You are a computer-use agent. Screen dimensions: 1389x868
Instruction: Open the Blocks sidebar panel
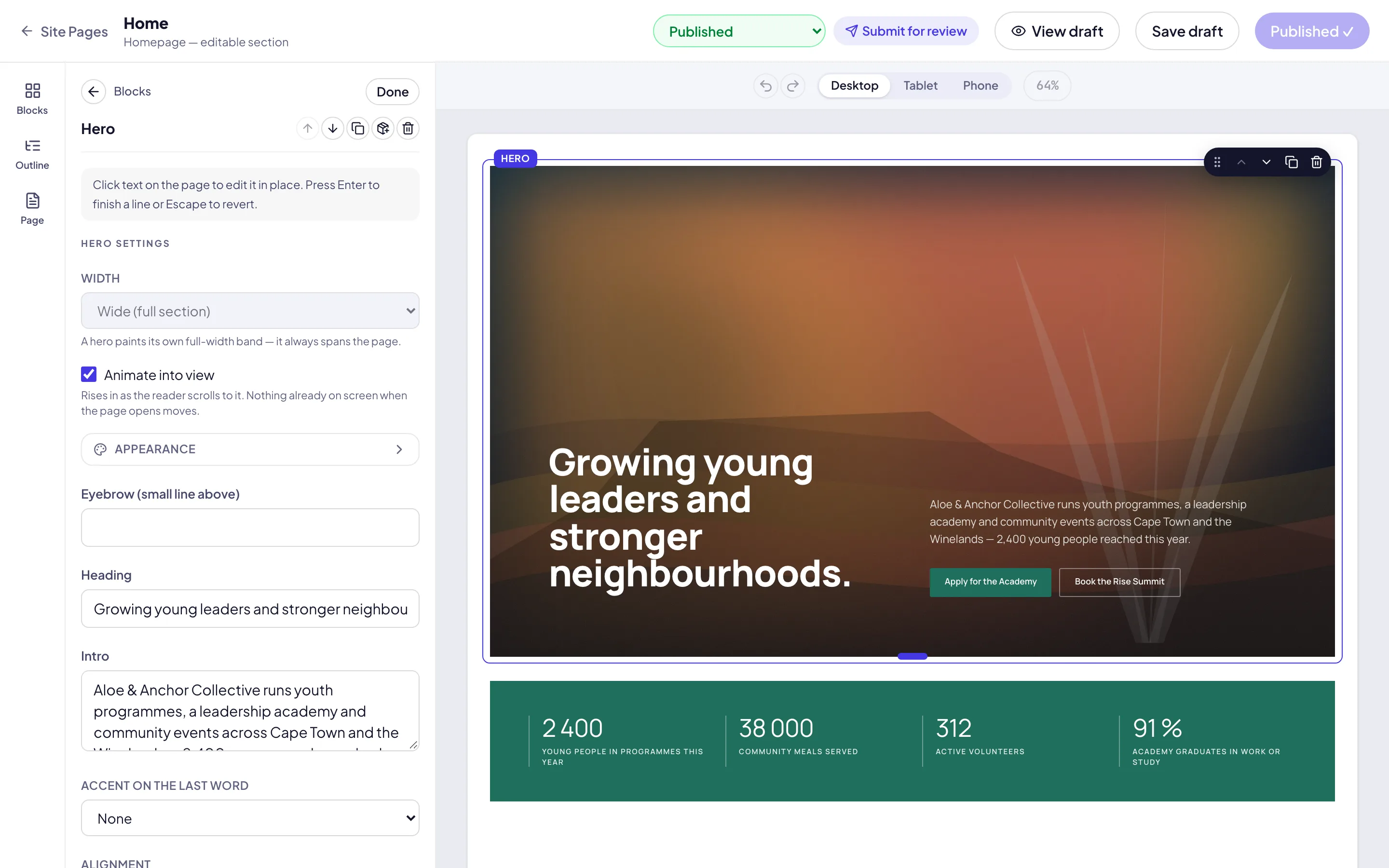pyautogui.click(x=32, y=99)
